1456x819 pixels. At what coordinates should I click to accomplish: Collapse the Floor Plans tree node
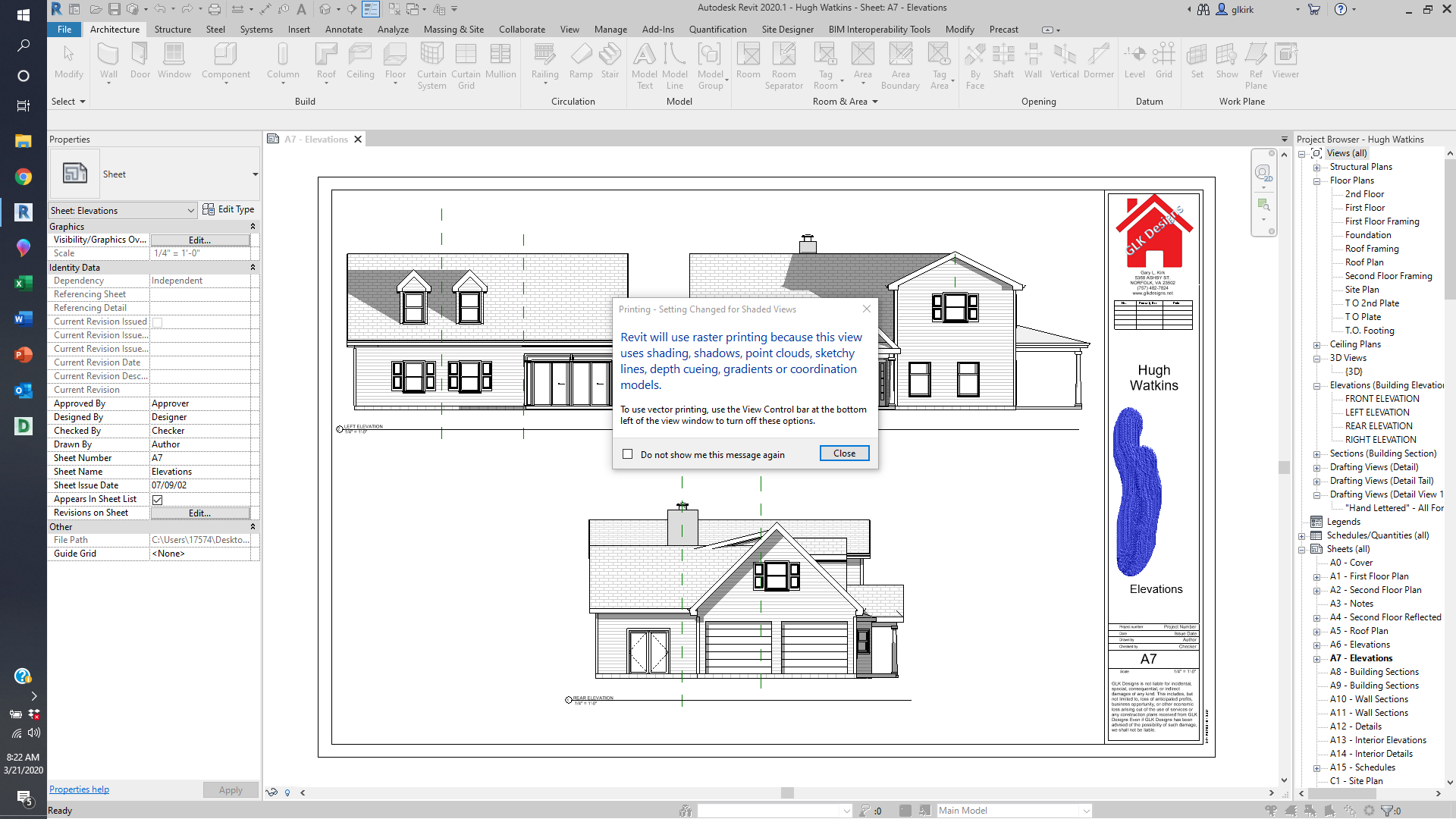coord(1317,181)
